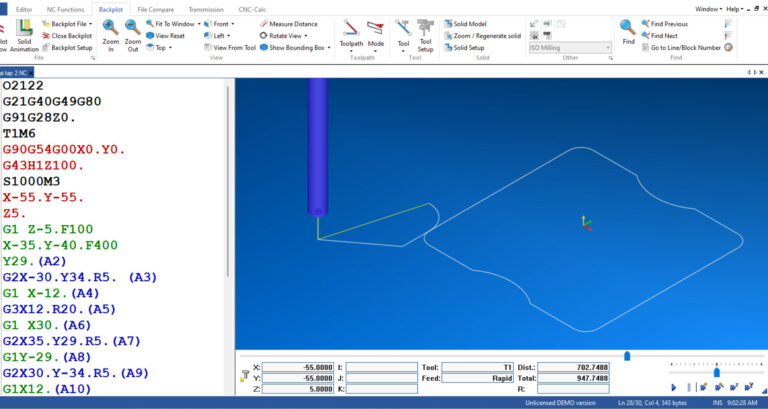Viewport: 768px width, 409px height.
Task: Fit the backplot view to window
Action: point(170,23)
